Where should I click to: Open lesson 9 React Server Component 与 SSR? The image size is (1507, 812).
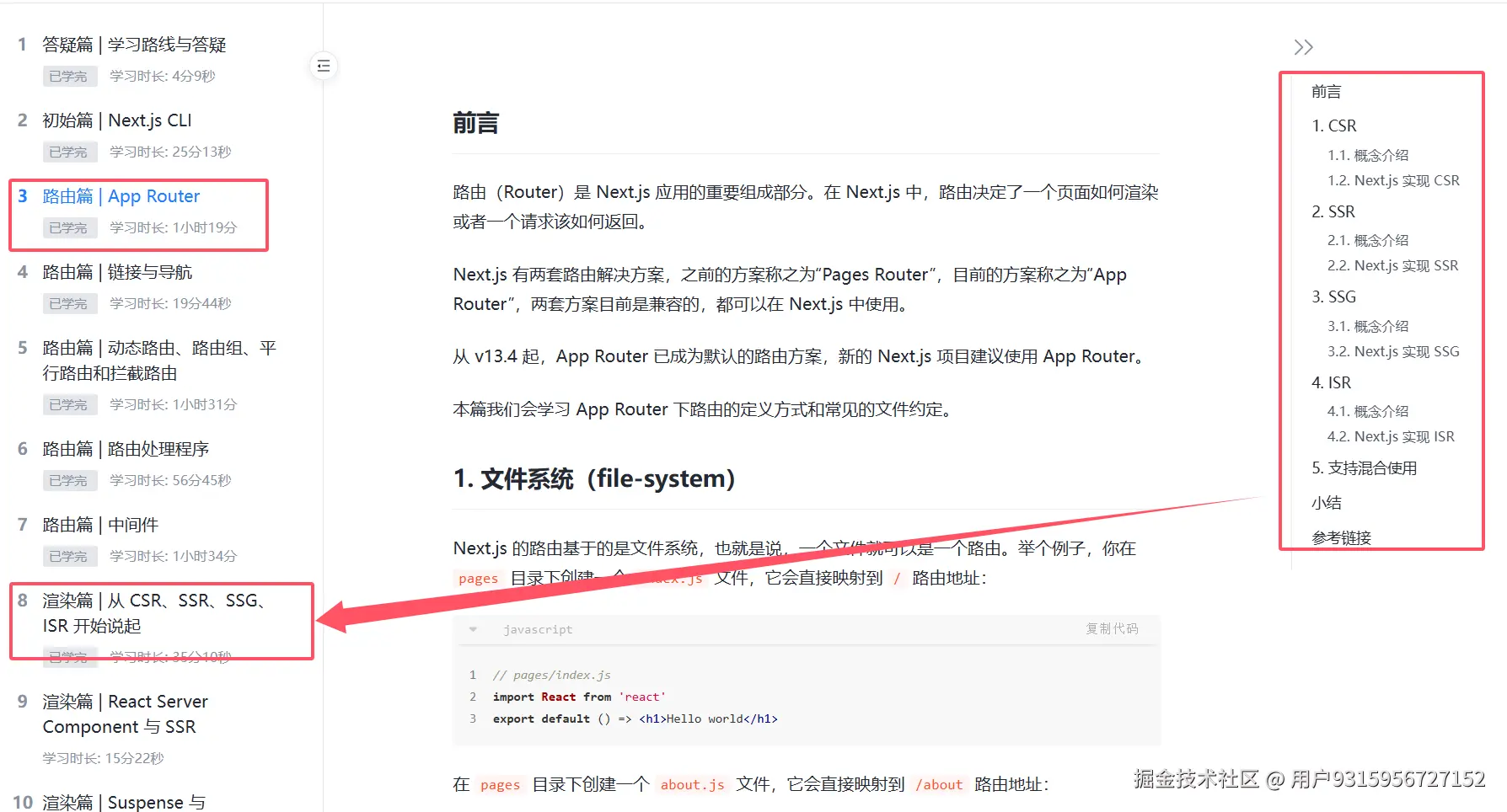click(x=124, y=713)
